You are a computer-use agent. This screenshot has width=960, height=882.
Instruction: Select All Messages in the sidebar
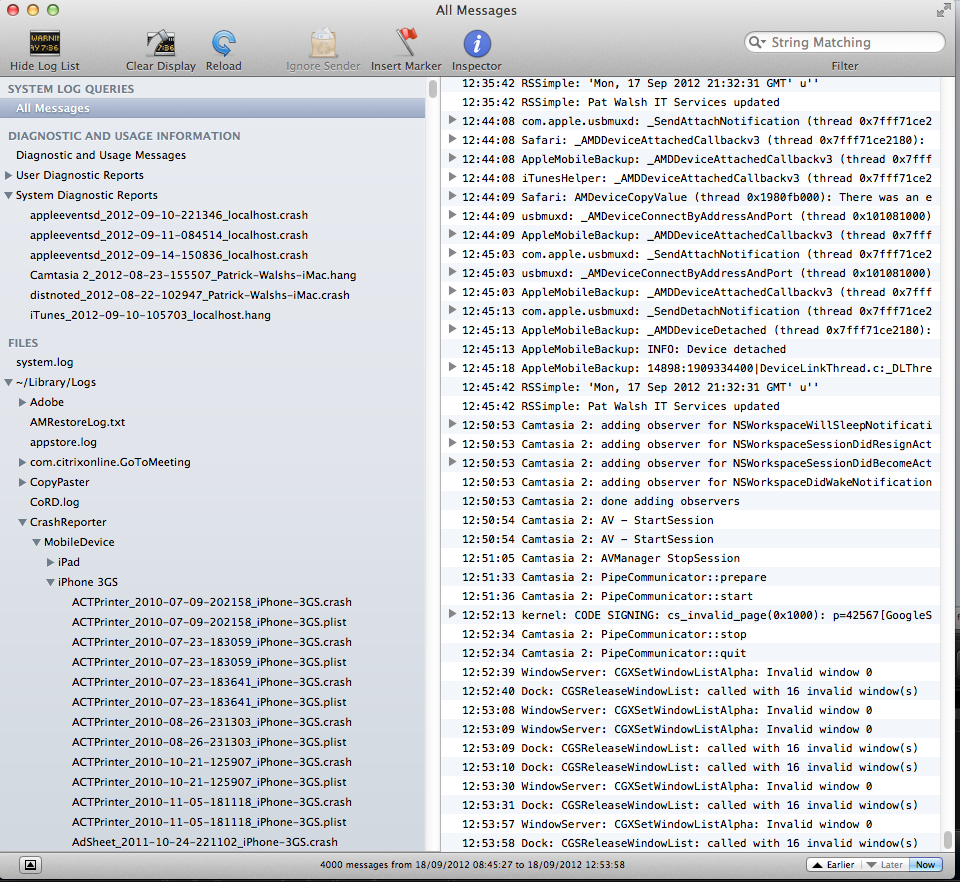212,108
